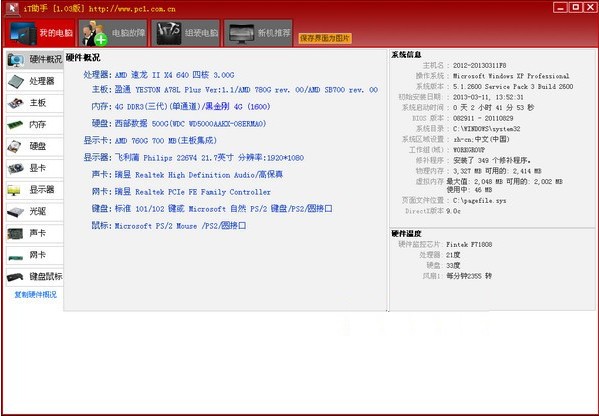Click hard disk temperature 33度
This screenshot has width=599, height=416.
pos(453,265)
